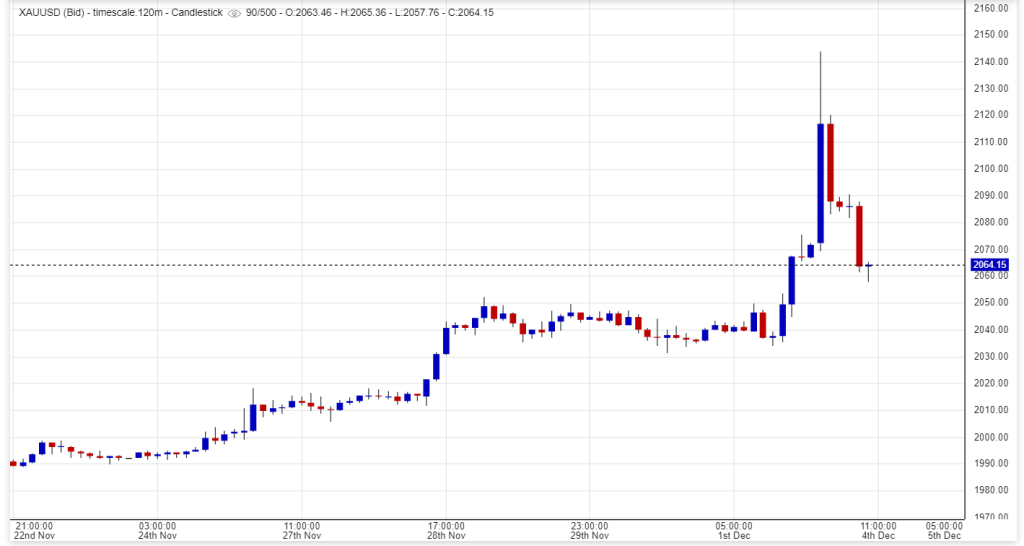
Task: Click the 2000.00 price axis label
Action: [x=992, y=437]
